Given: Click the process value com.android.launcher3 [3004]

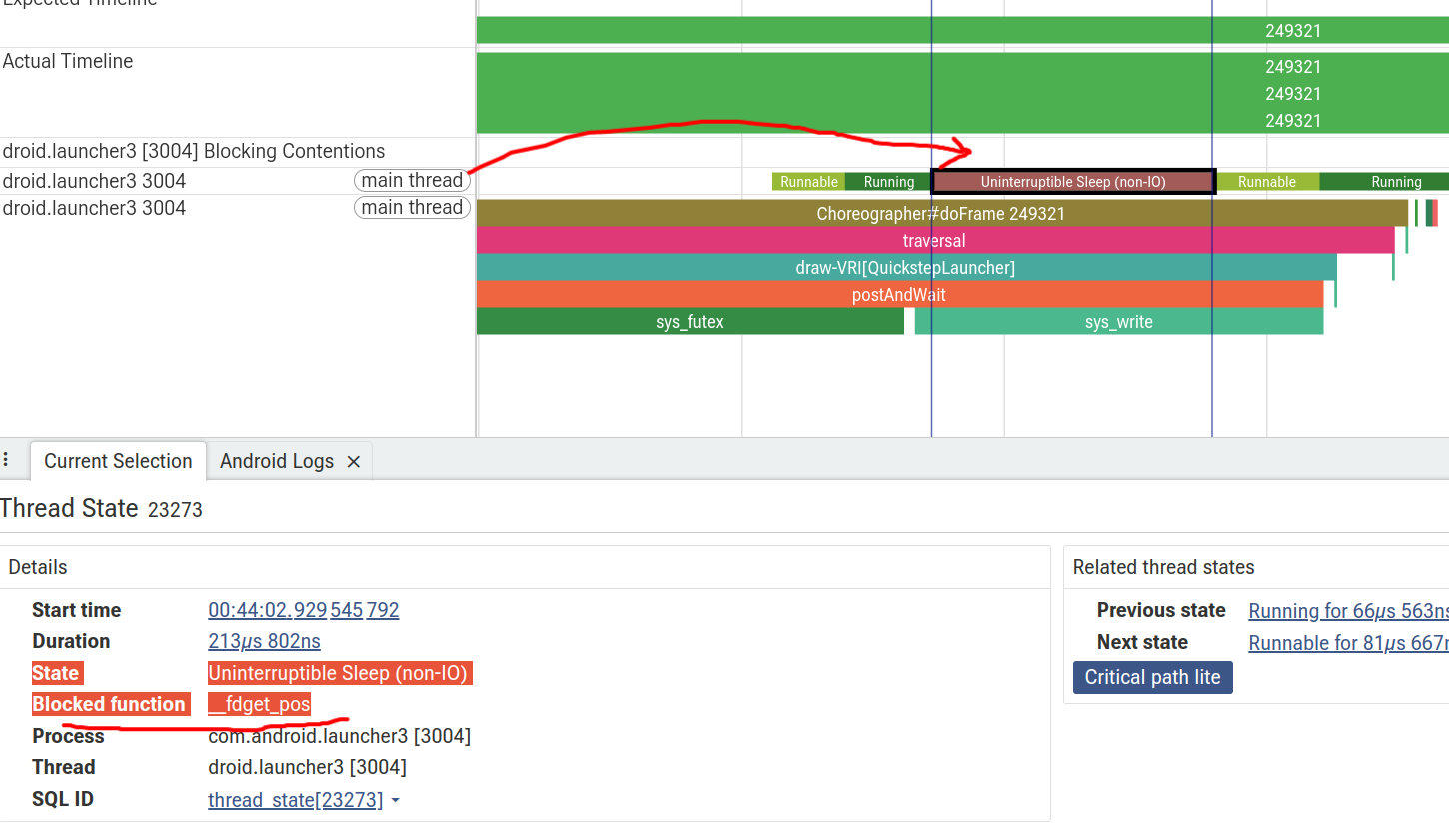Looking at the screenshot, I should click(339, 736).
